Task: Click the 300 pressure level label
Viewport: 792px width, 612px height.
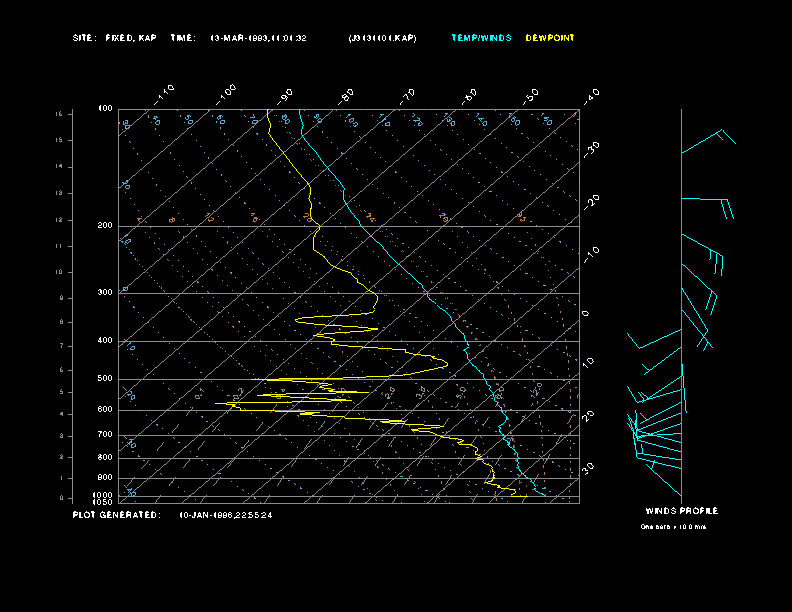Action: click(105, 293)
